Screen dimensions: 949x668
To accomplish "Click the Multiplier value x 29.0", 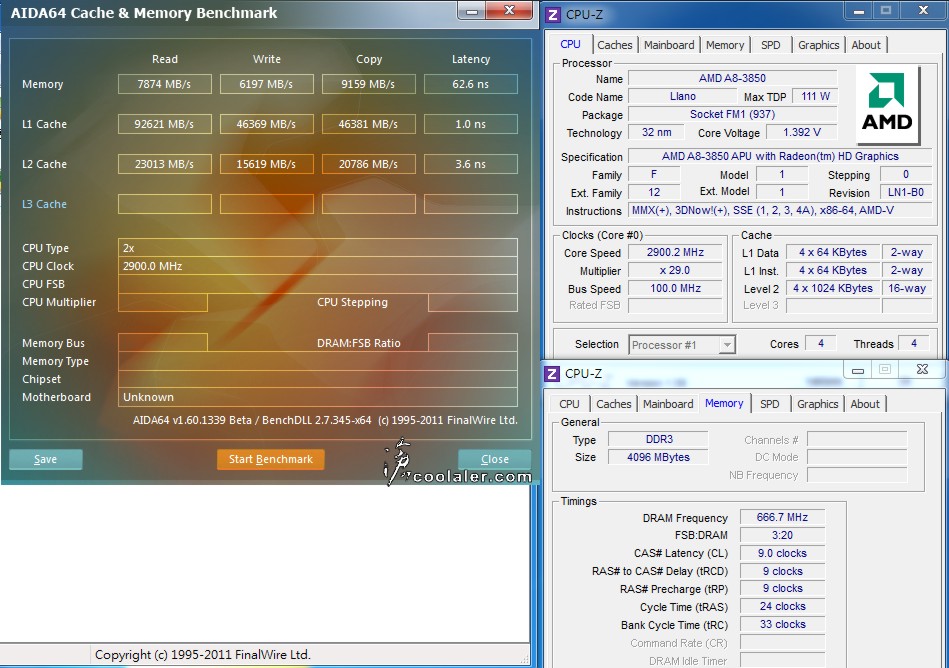I will click(675, 270).
